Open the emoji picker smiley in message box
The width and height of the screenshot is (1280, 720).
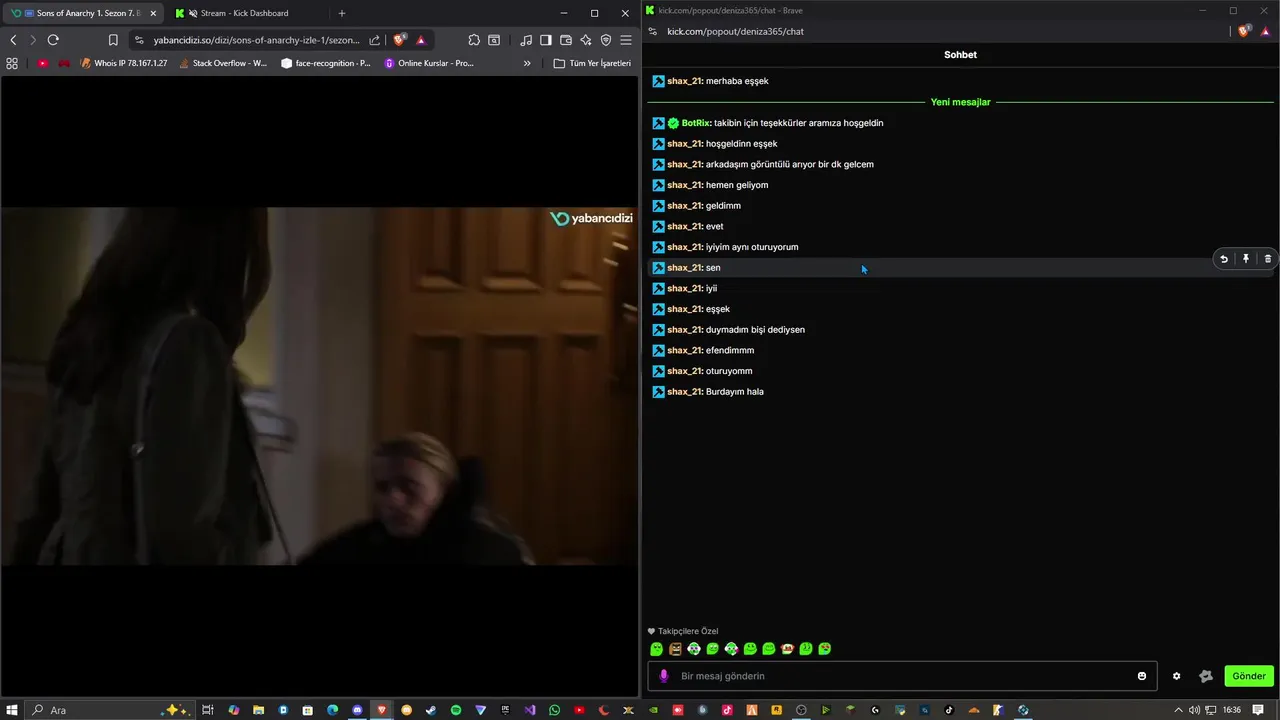(1142, 676)
